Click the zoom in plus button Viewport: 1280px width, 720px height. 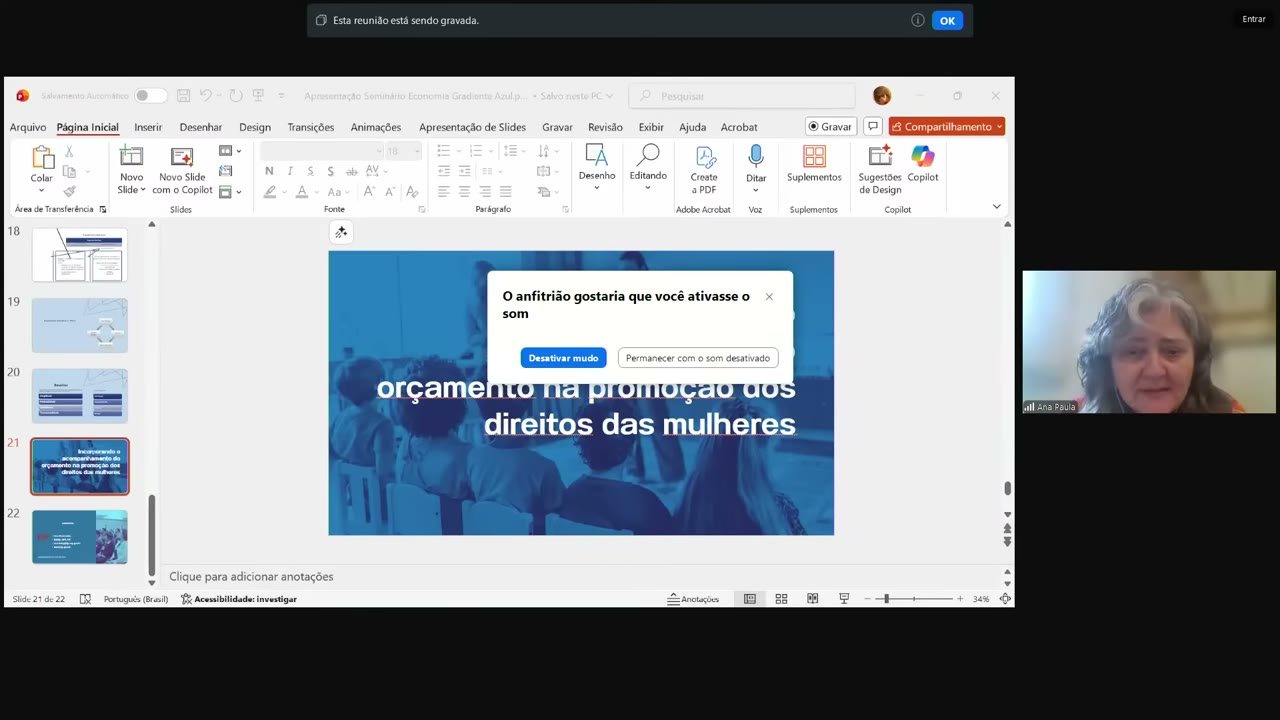[960, 599]
